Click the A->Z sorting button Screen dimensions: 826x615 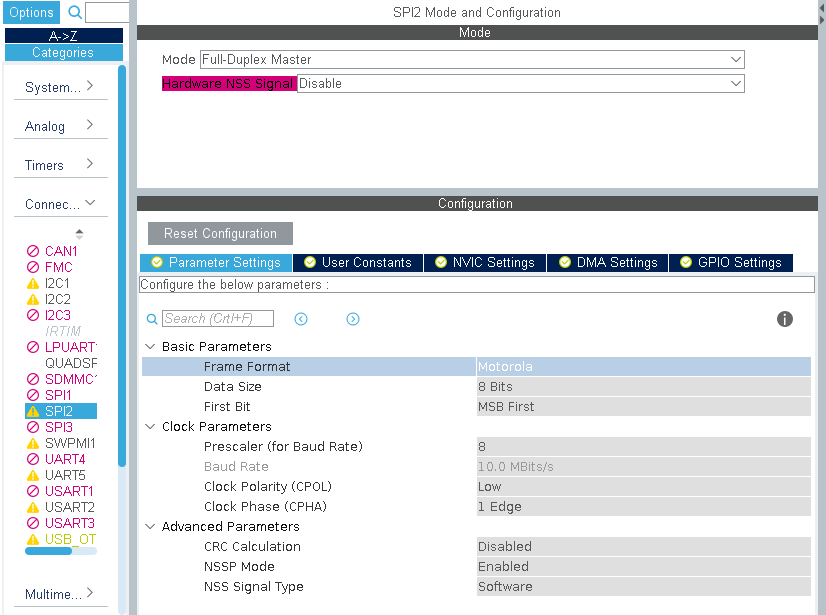tap(63, 35)
